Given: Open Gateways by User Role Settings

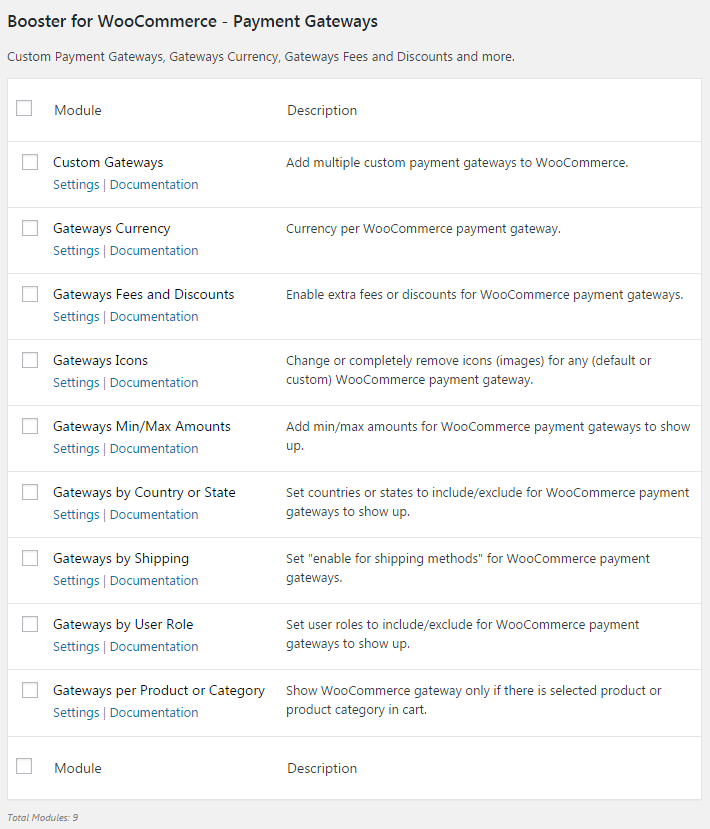Looking at the screenshot, I should [76, 647].
